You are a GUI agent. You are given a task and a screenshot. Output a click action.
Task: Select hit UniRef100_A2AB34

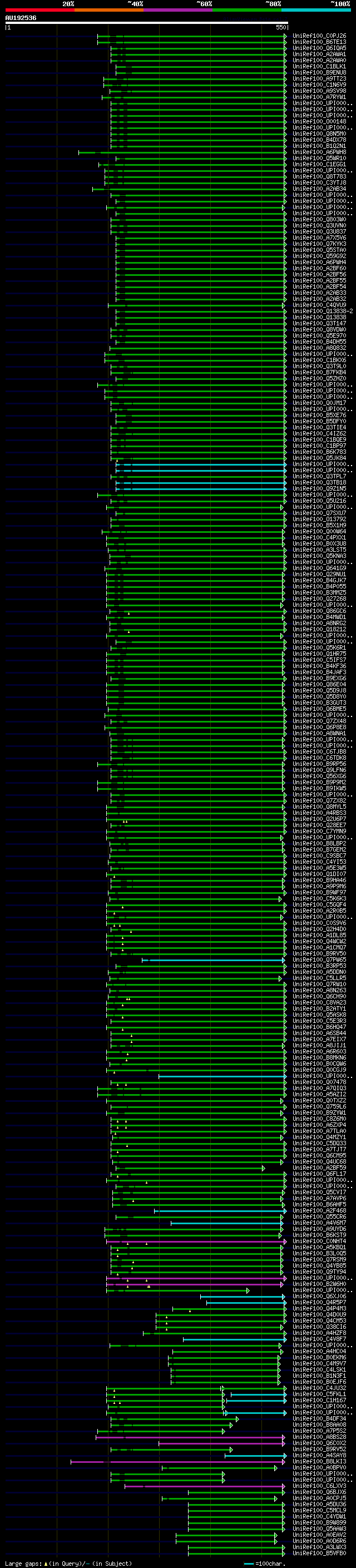tap(319, 189)
